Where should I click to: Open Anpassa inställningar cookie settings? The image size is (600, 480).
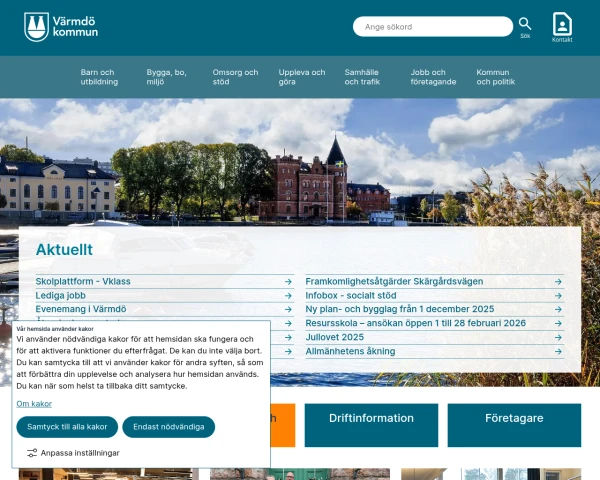point(73,453)
